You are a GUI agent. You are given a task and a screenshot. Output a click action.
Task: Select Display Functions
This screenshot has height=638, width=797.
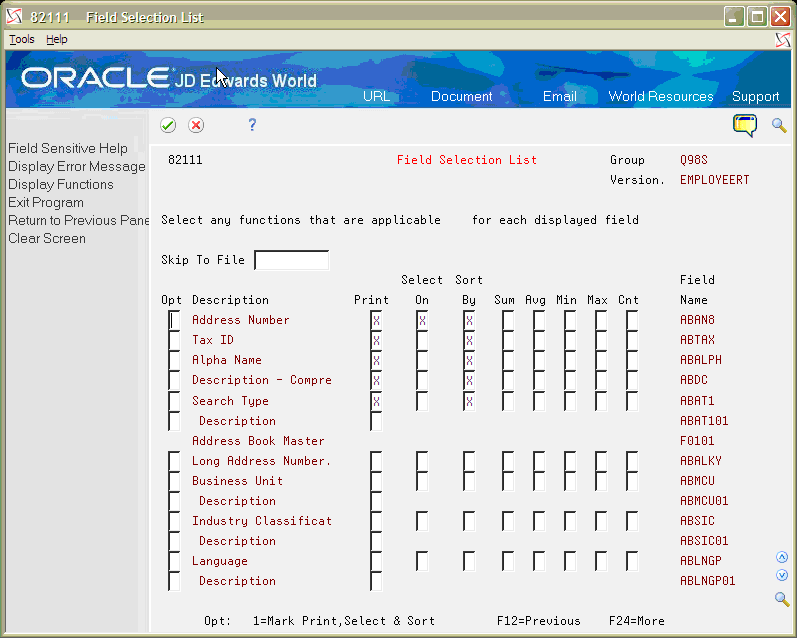(x=60, y=184)
